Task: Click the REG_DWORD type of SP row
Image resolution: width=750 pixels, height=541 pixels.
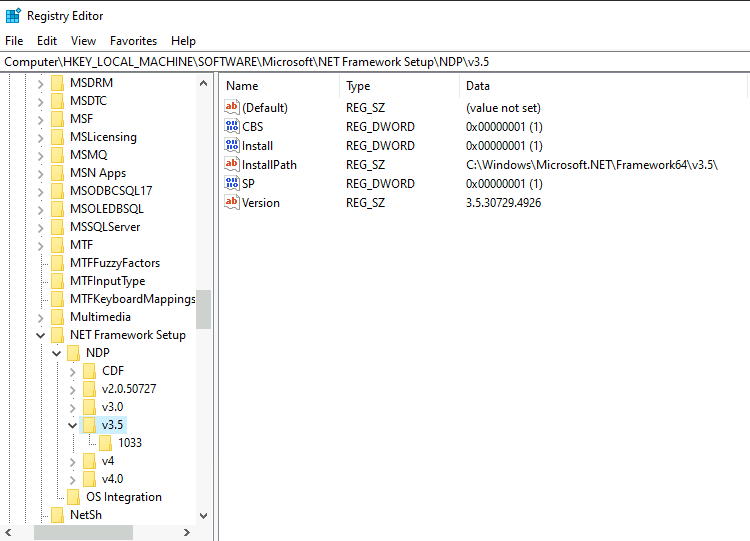Action: 380,184
